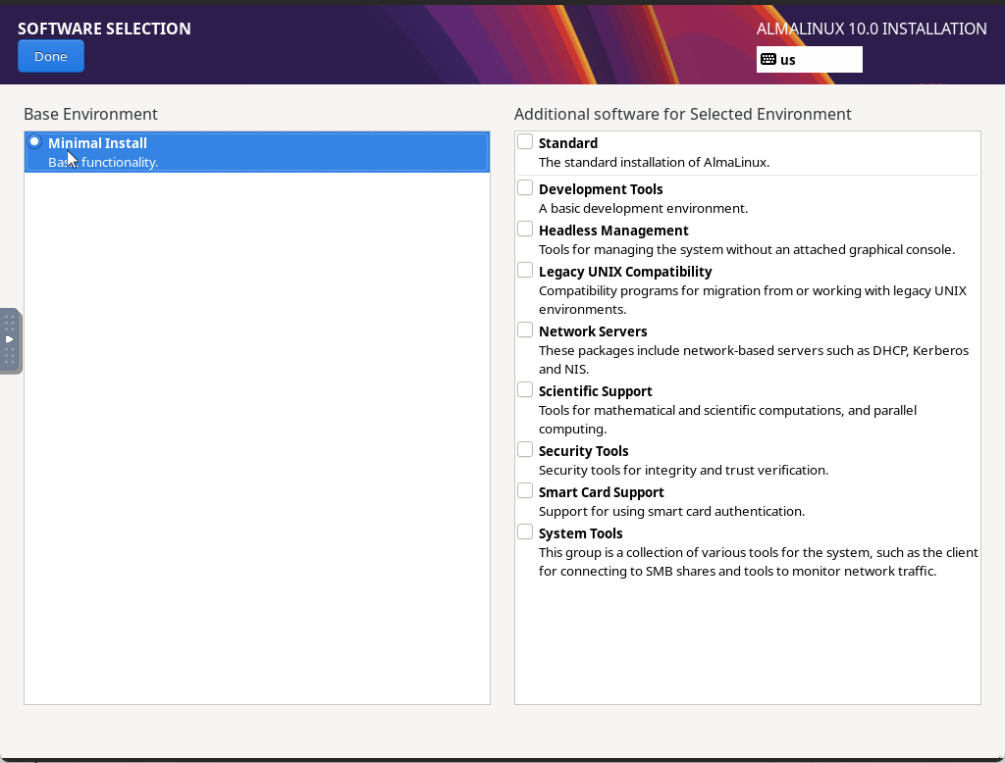Viewport: 1005px width, 763px height.
Task: Click the keyboard layout icon
Action: (x=768, y=60)
